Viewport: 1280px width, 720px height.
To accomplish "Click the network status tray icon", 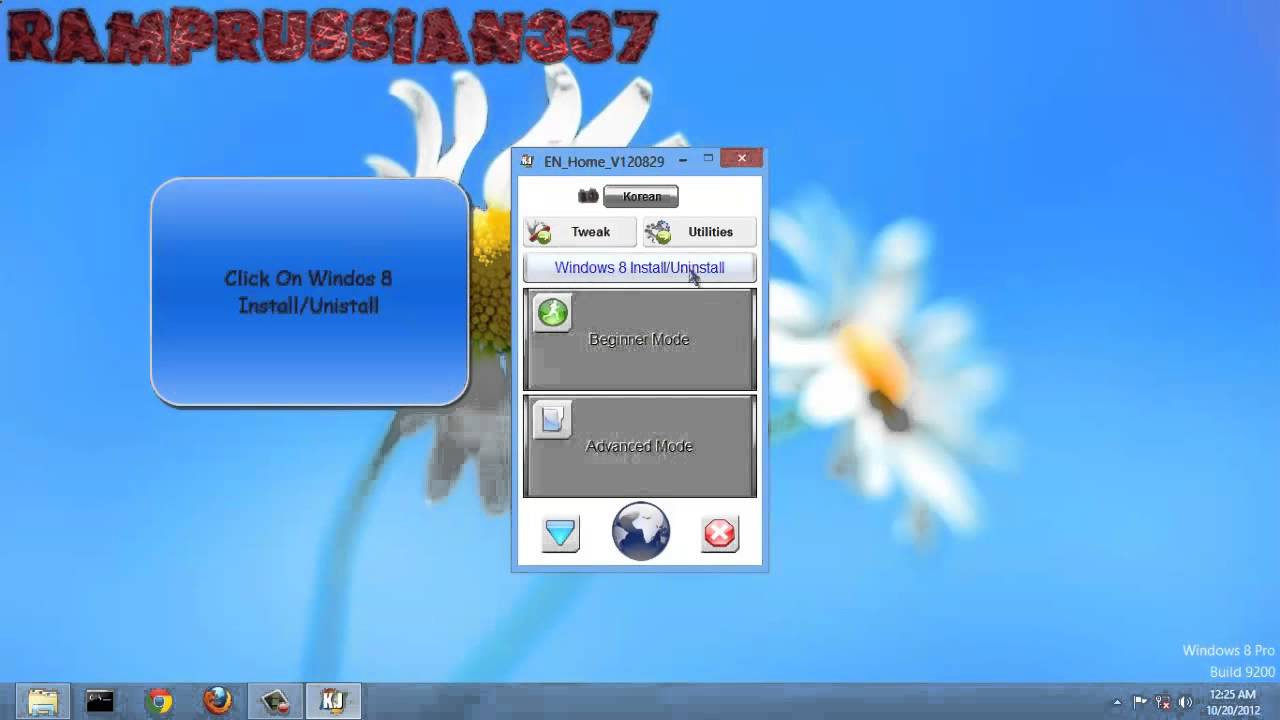I will (1163, 702).
